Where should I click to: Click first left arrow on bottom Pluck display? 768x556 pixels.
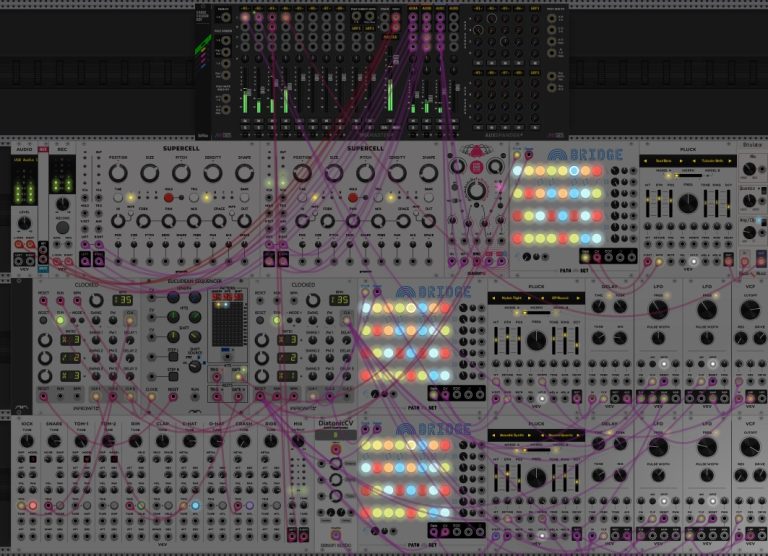(494, 435)
